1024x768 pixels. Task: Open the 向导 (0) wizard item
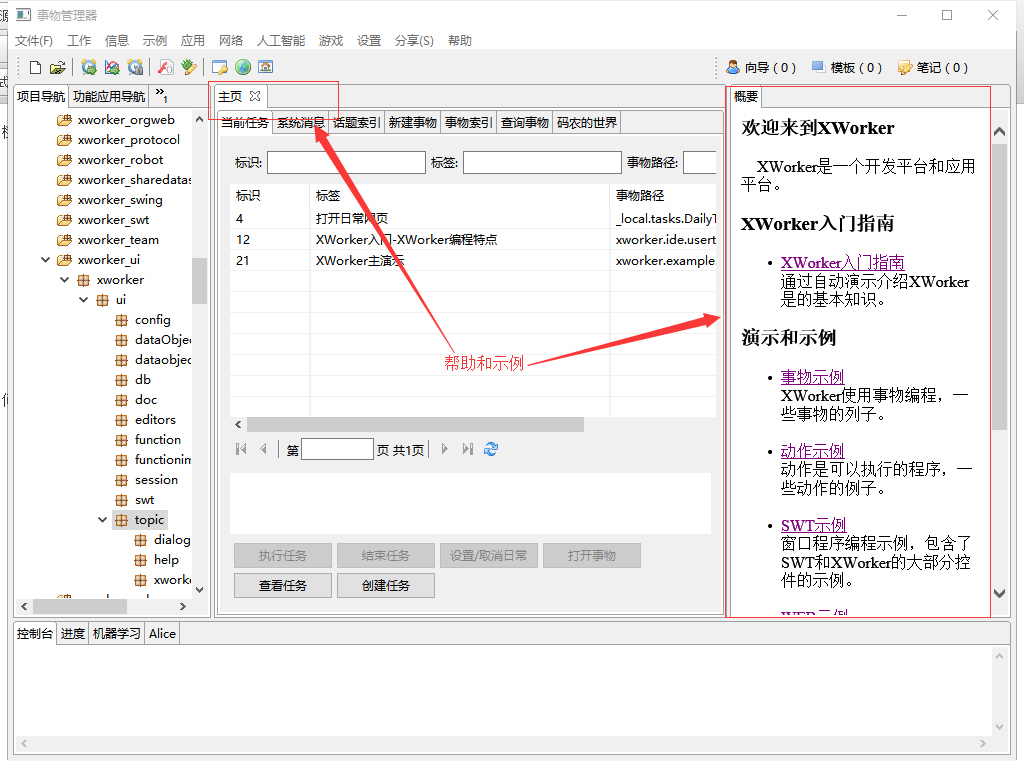[x=761, y=67]
